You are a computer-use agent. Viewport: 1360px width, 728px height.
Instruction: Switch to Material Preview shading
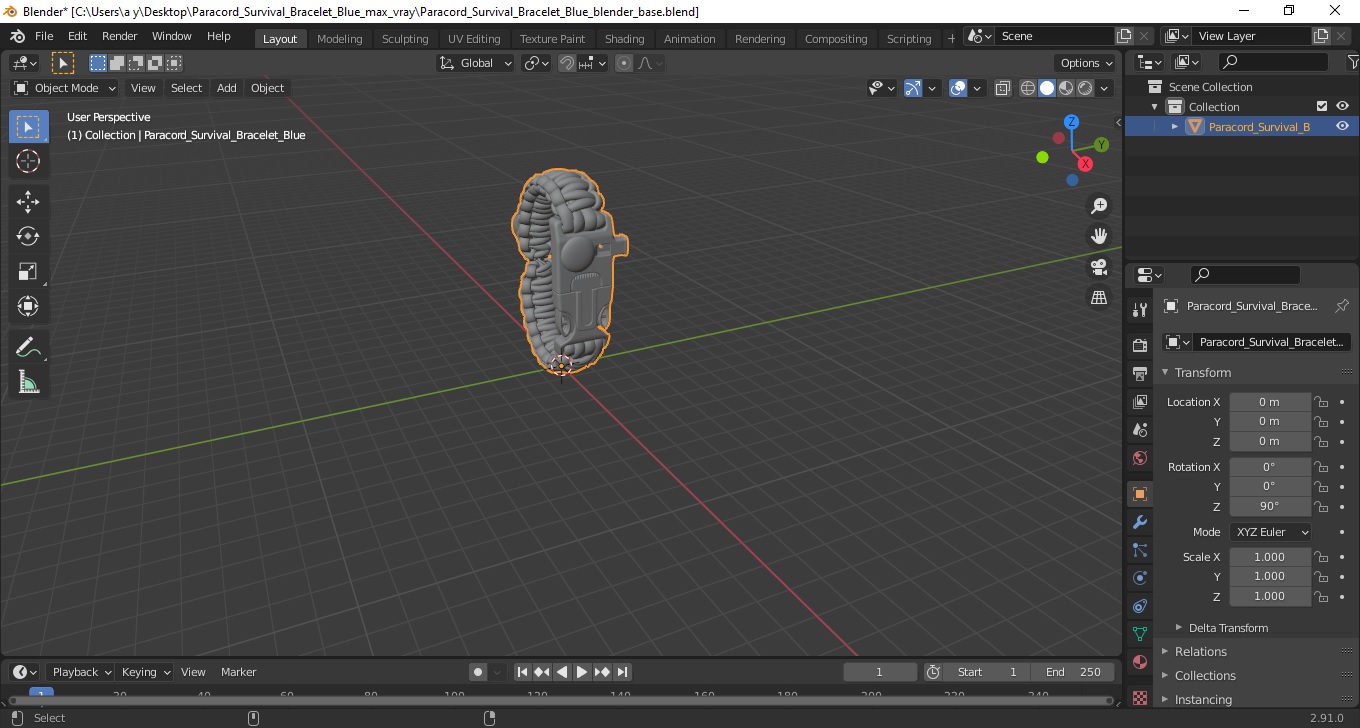1066,88
